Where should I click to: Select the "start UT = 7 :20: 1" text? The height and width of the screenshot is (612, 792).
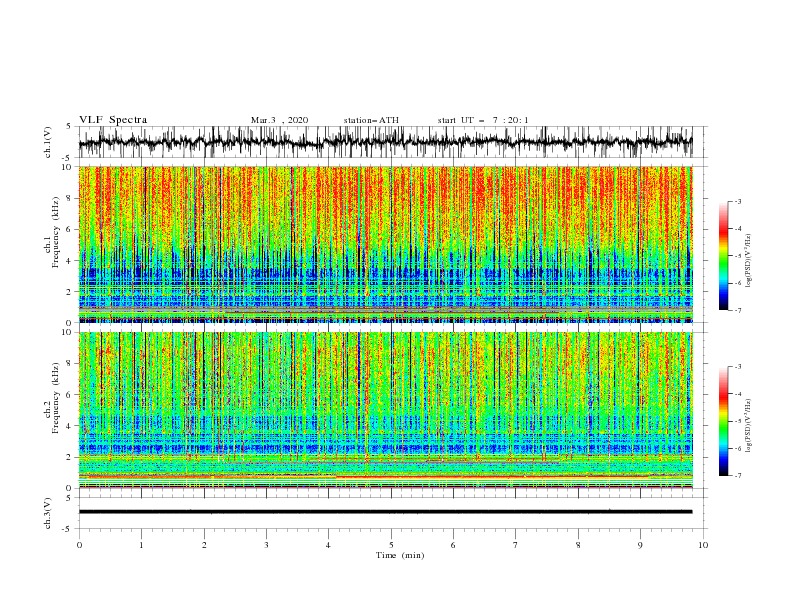[483, 120]
